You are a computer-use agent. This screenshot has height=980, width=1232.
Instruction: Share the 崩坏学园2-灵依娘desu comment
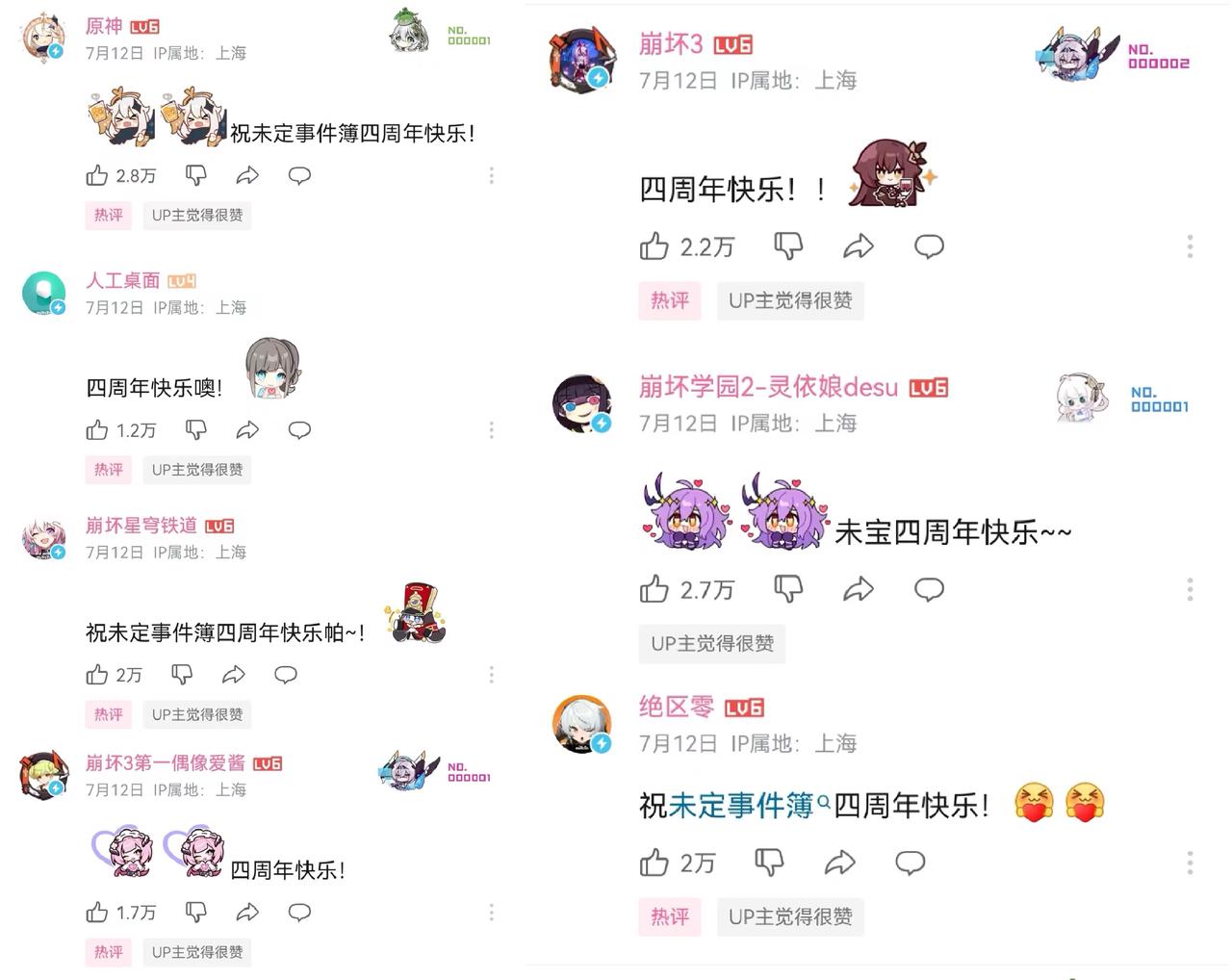[x=859, y=589]
